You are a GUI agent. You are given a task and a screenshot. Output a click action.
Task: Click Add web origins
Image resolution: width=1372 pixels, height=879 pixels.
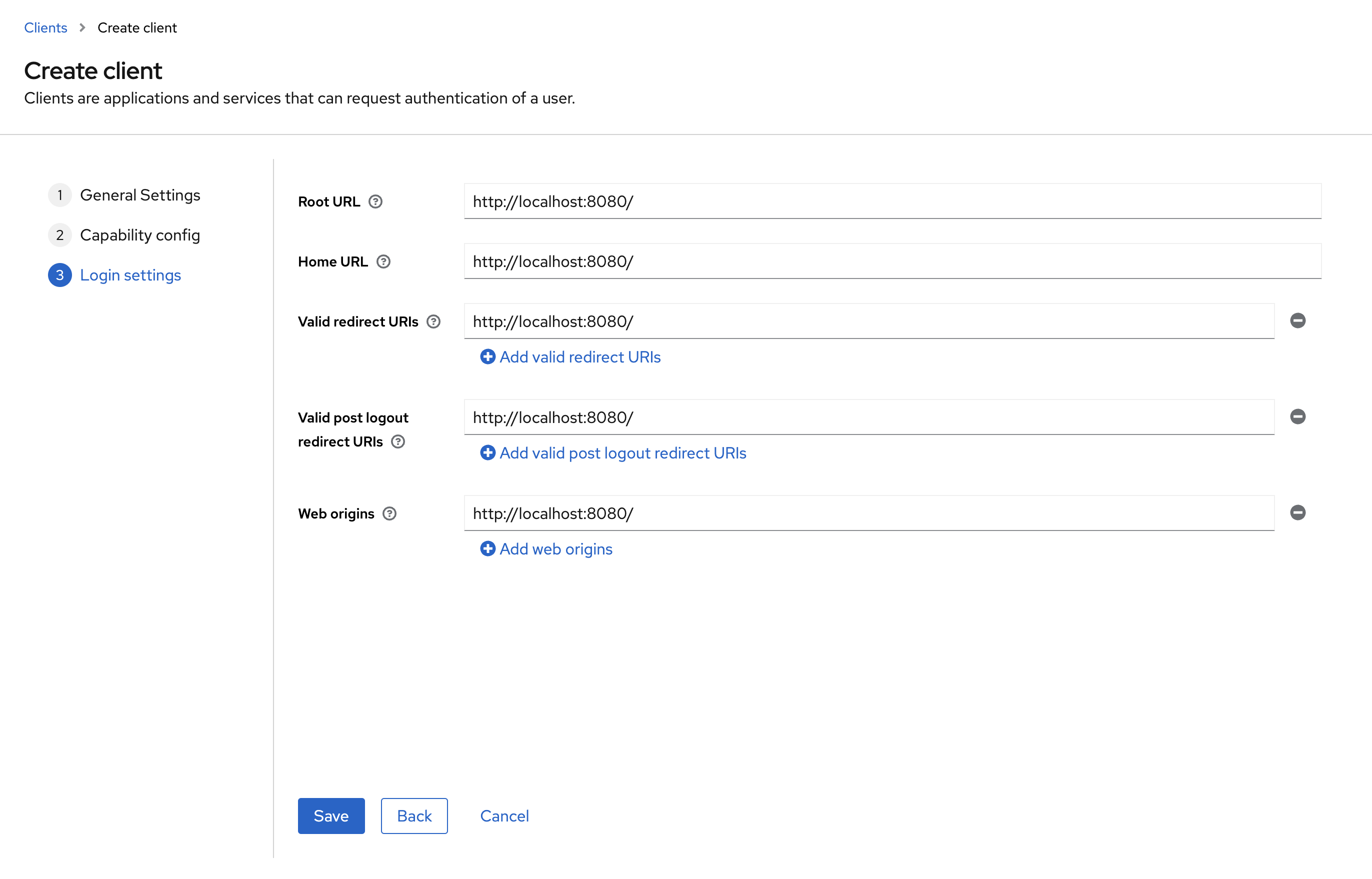(x=546, y=549)
